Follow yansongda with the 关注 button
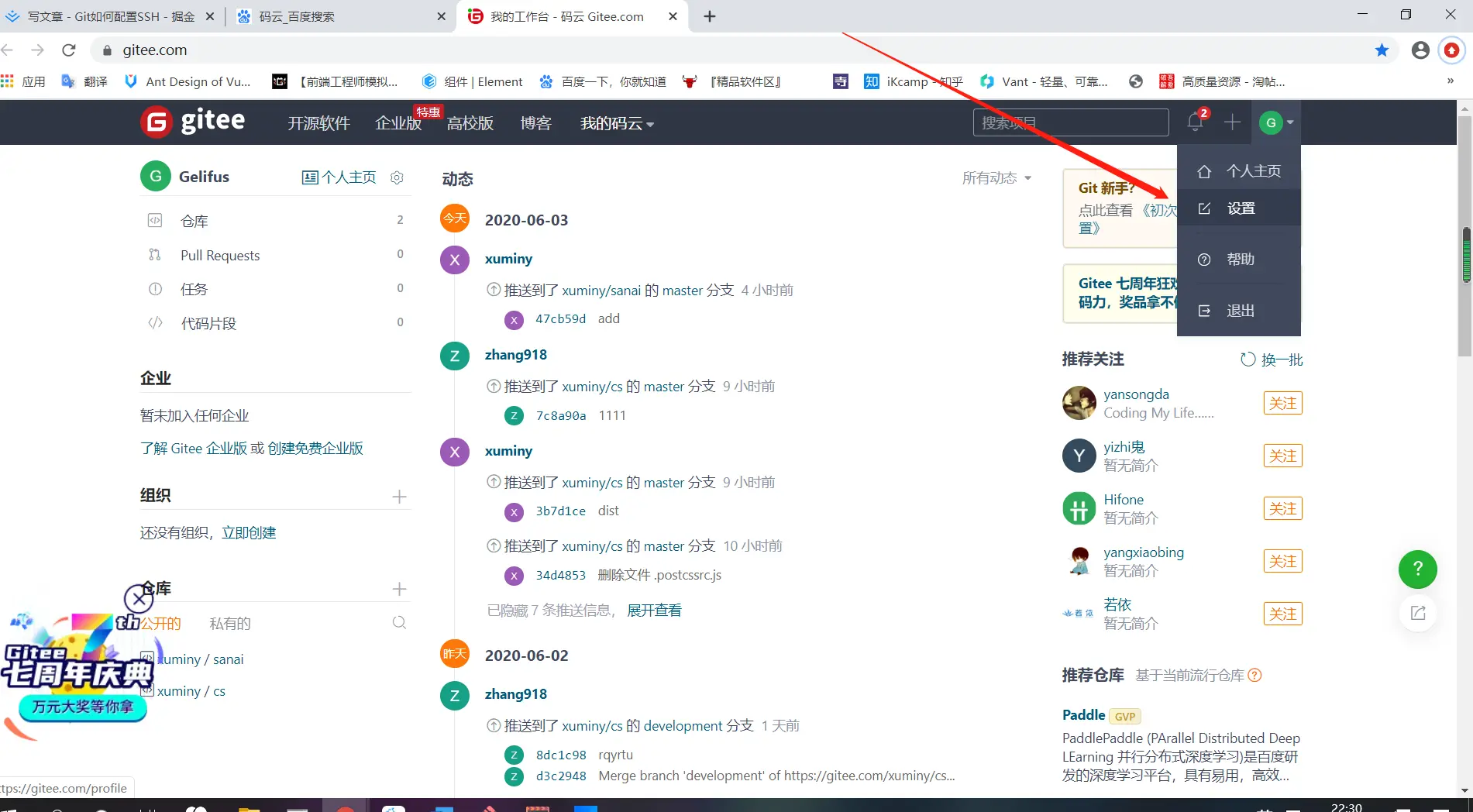The height and width of the screenshot is (812, 1473). (1283, 403)
